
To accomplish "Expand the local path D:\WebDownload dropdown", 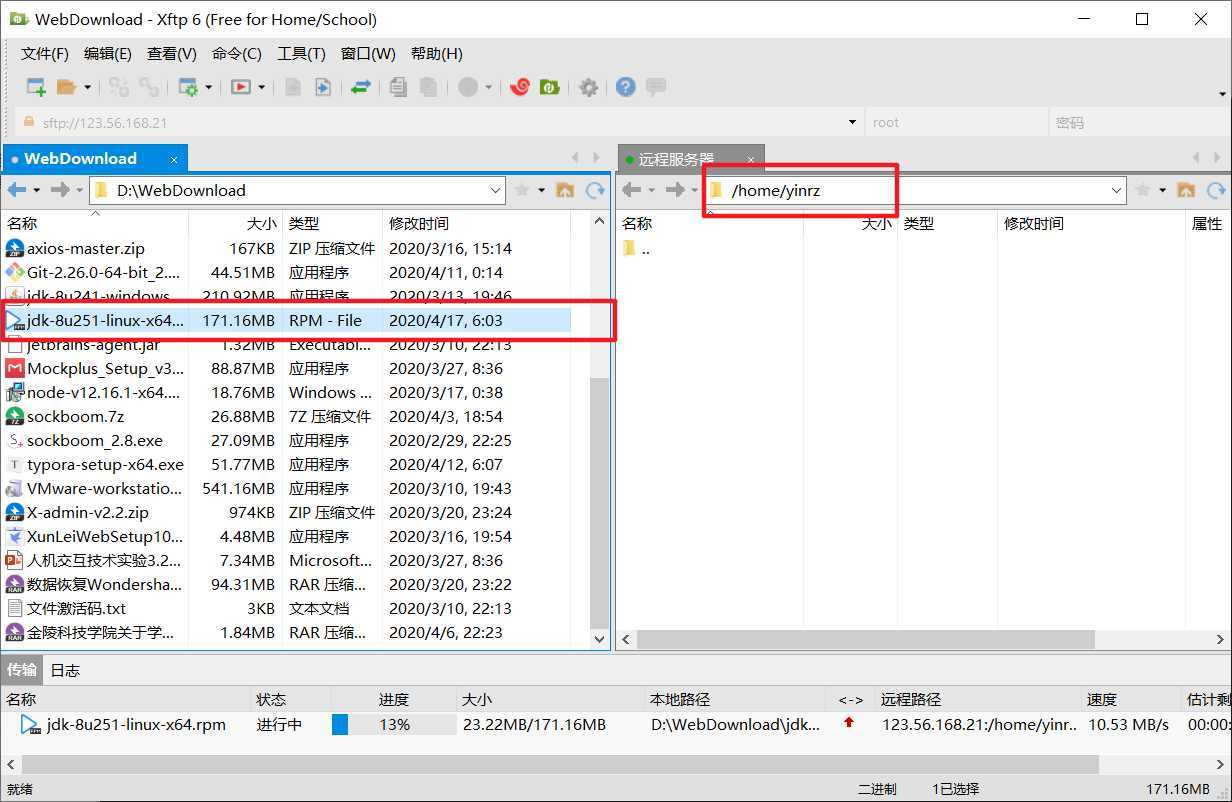I will pyautogui.click(x=496, y=190).
